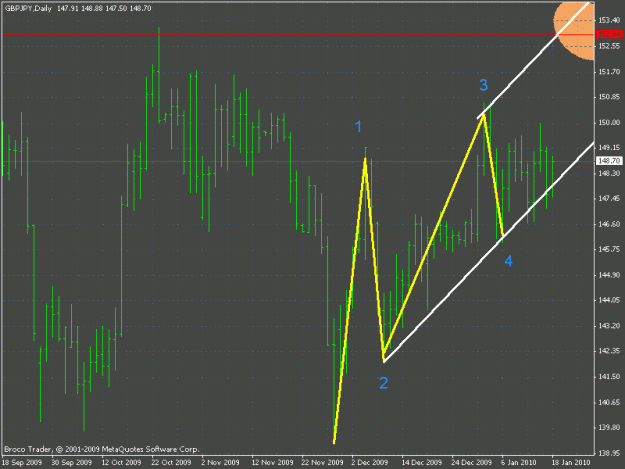This screenshot has height=469, width=625.
Task: Click the 18 Jan 2010 date label
Action: [x=571, y=463]
